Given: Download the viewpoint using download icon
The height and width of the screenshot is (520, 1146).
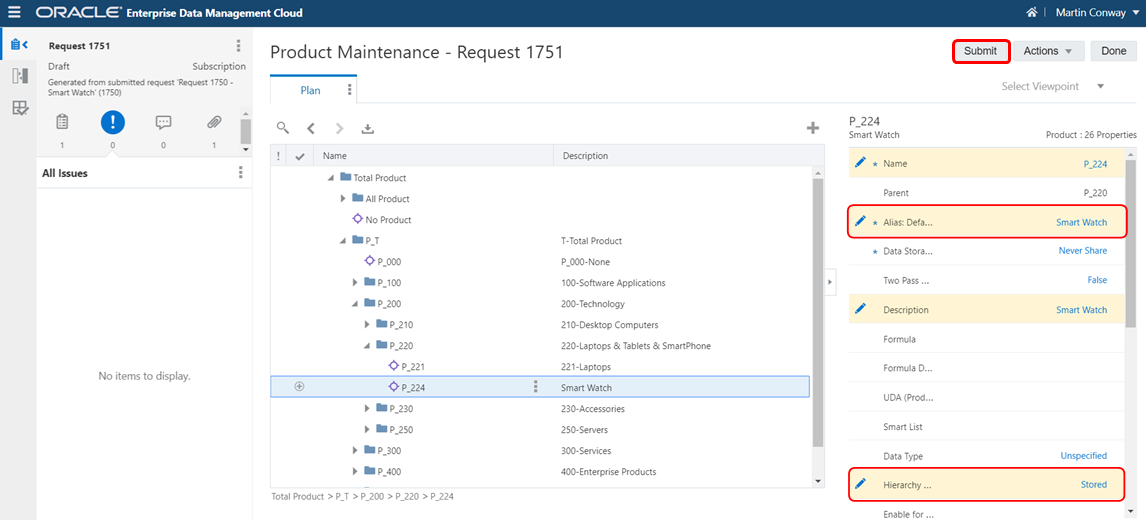Looking at the screenshot, I should 368,129.
